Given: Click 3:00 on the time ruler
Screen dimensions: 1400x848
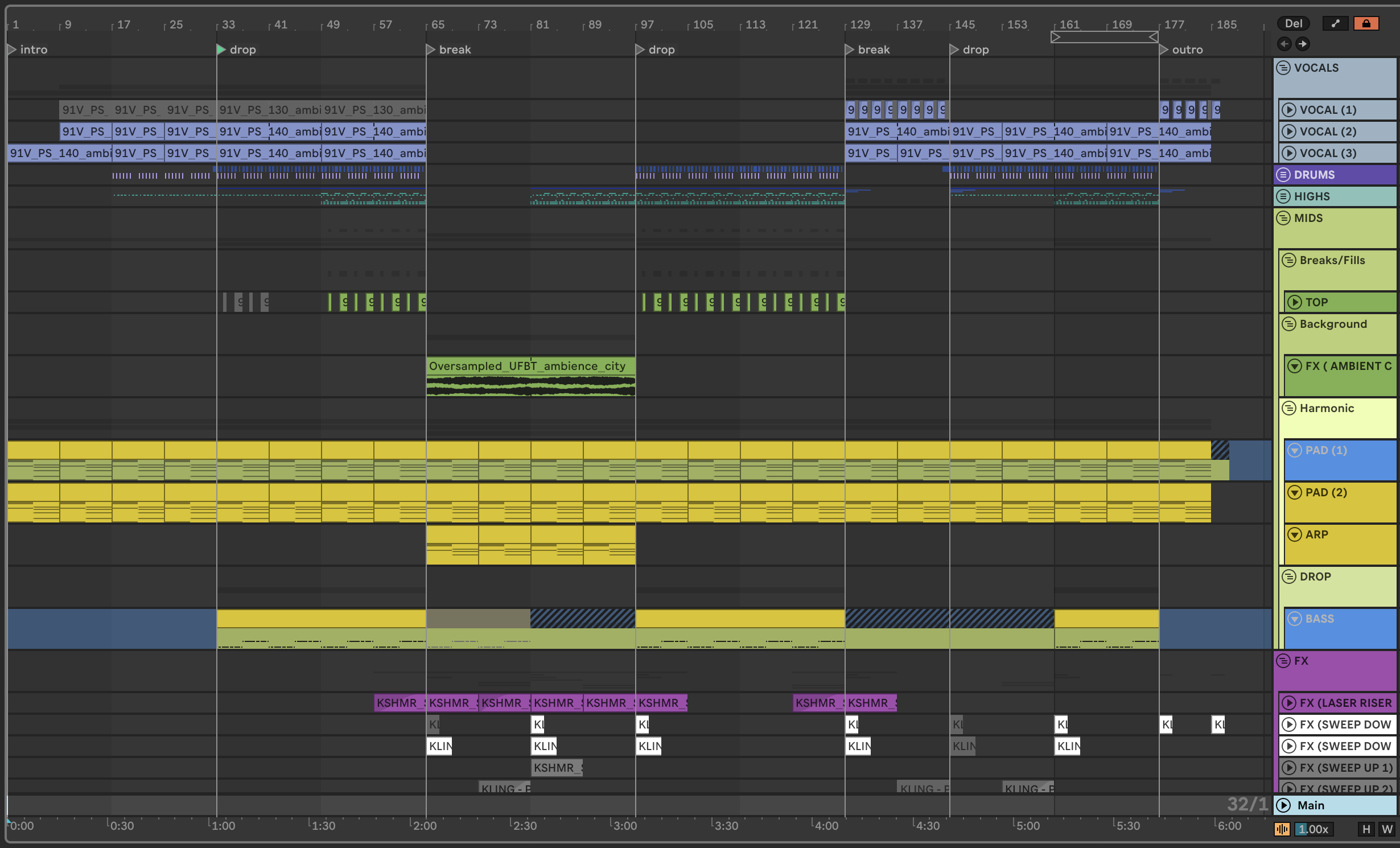Looking at the screenshot, I should tap(625, 826).
